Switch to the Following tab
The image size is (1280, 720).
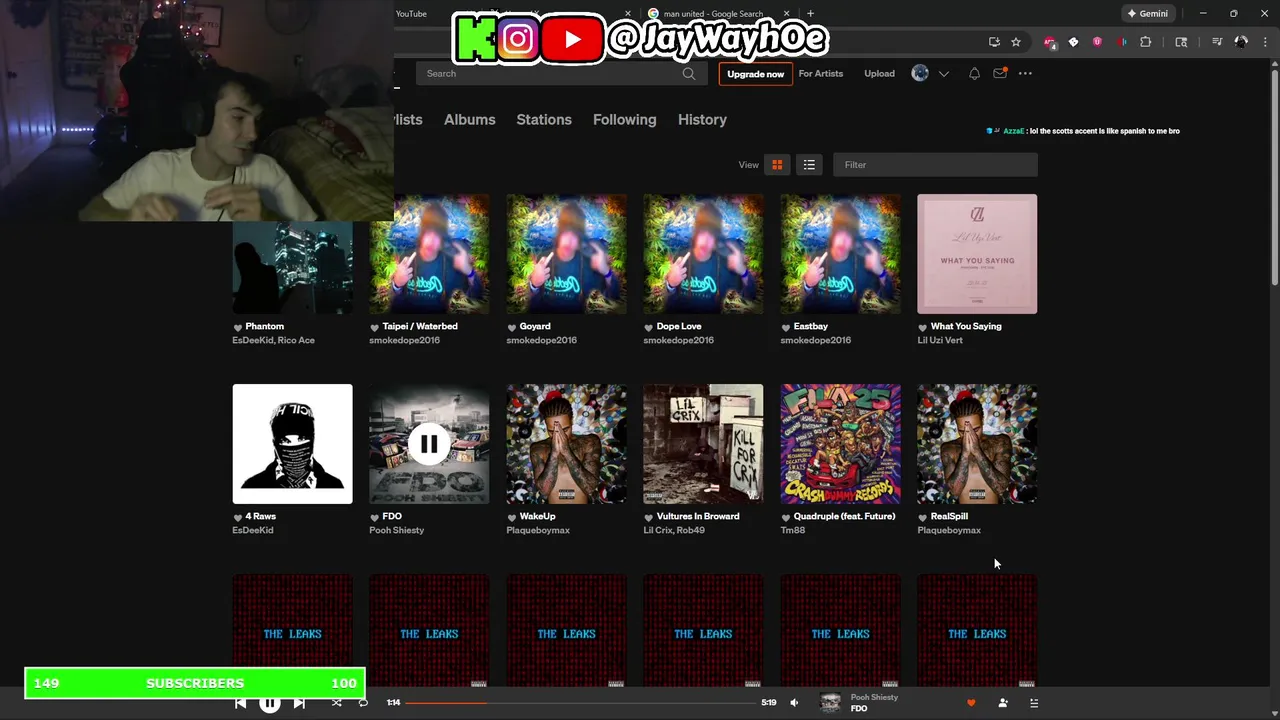pos(625,120)
